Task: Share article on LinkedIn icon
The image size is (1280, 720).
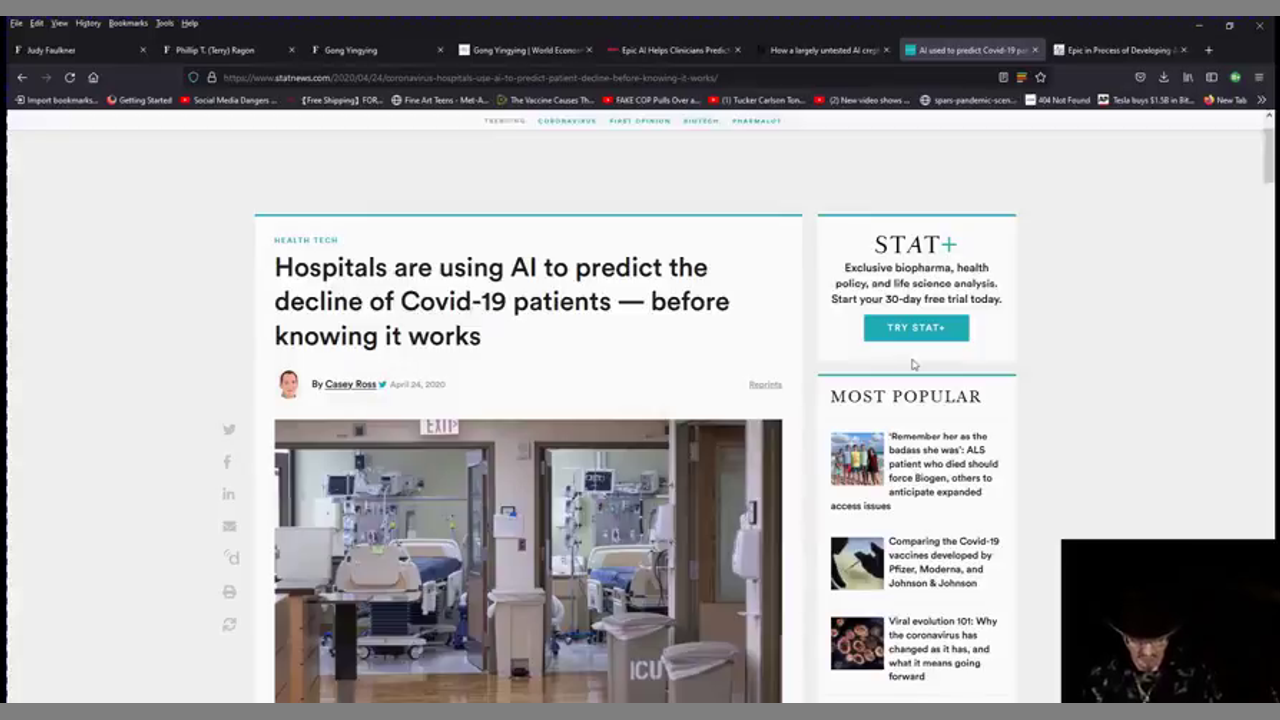Action: [229, 494]
